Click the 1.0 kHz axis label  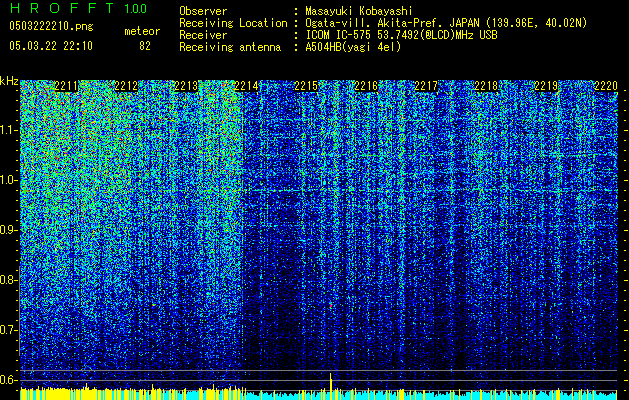(9, 180)
